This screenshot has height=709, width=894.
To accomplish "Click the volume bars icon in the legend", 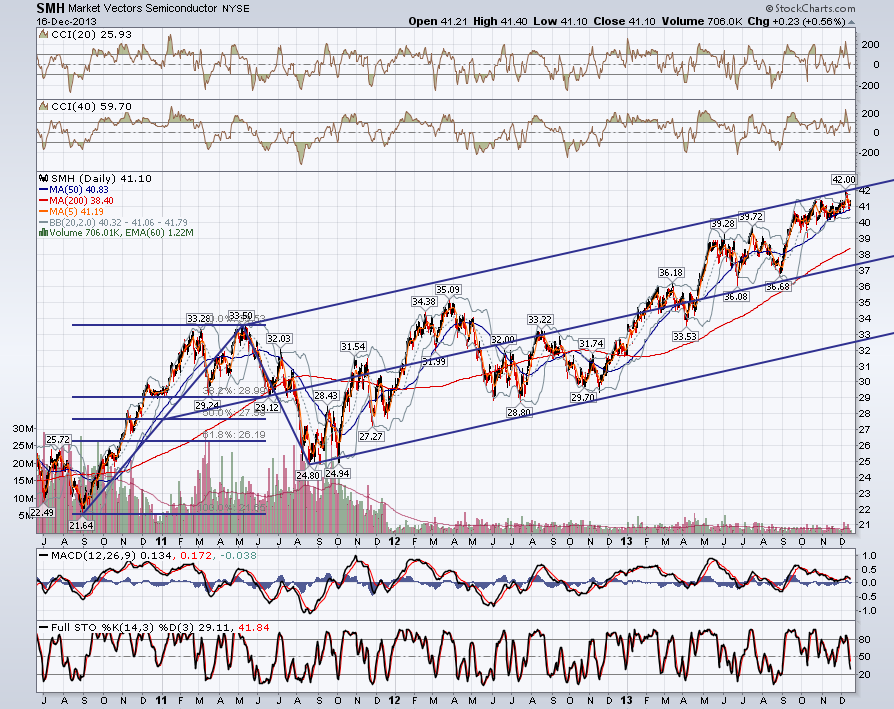I will point(43,233).
